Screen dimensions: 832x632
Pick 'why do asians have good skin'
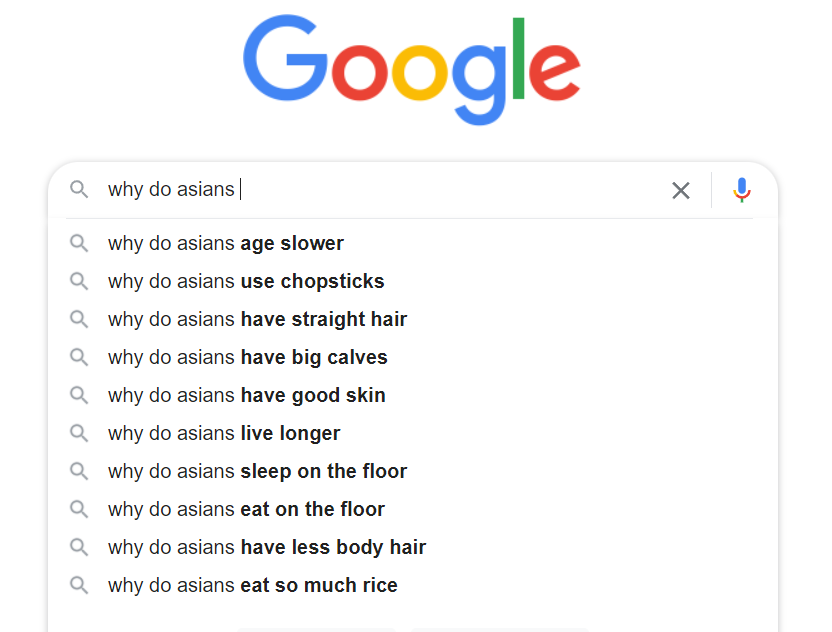413,395
